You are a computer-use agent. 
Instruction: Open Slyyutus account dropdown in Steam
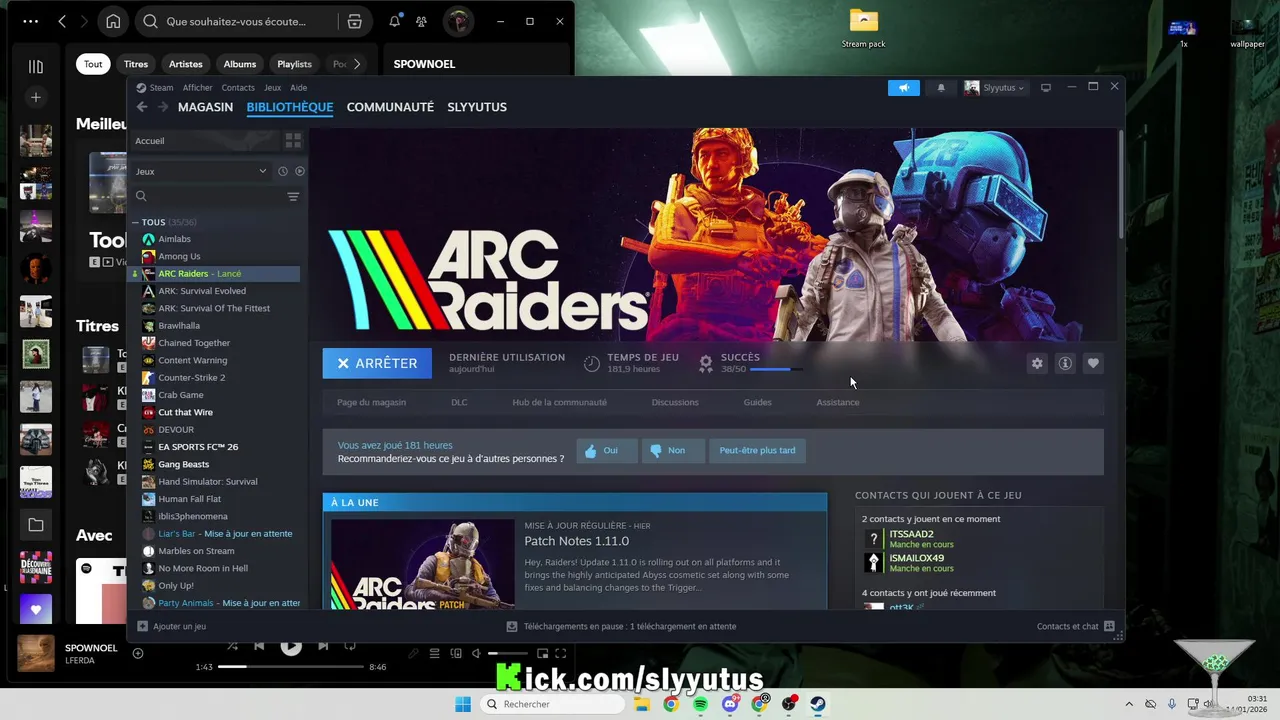(x=994, y=88)
